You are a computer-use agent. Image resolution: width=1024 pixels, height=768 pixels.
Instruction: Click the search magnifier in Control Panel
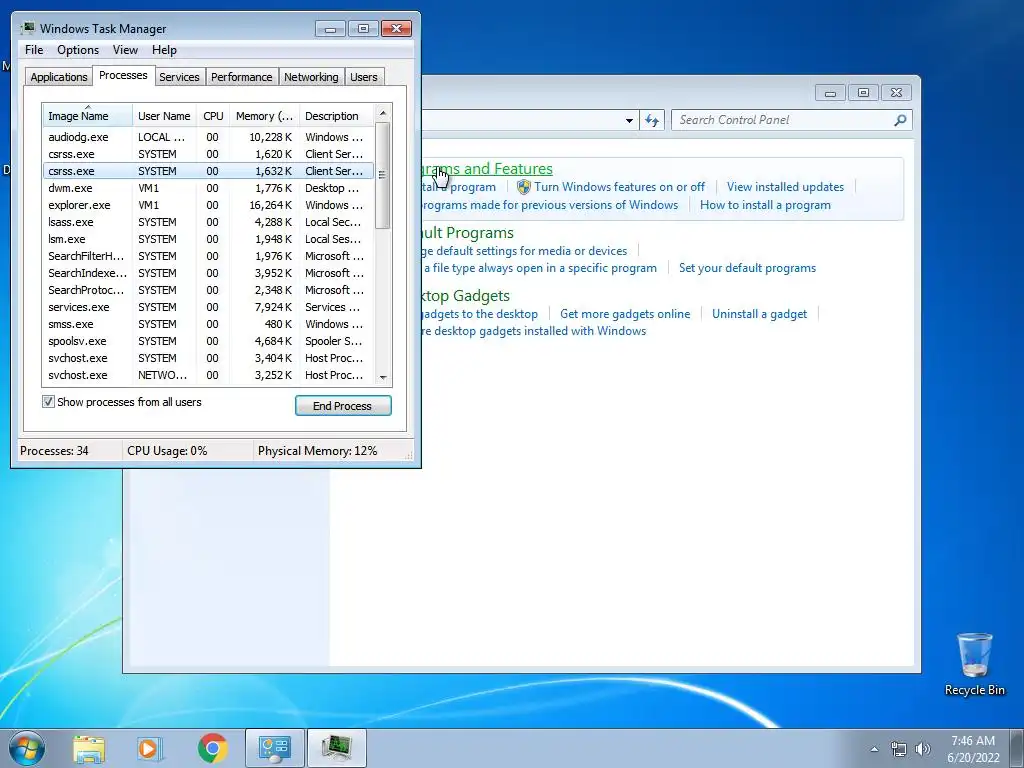pos(900,120)
